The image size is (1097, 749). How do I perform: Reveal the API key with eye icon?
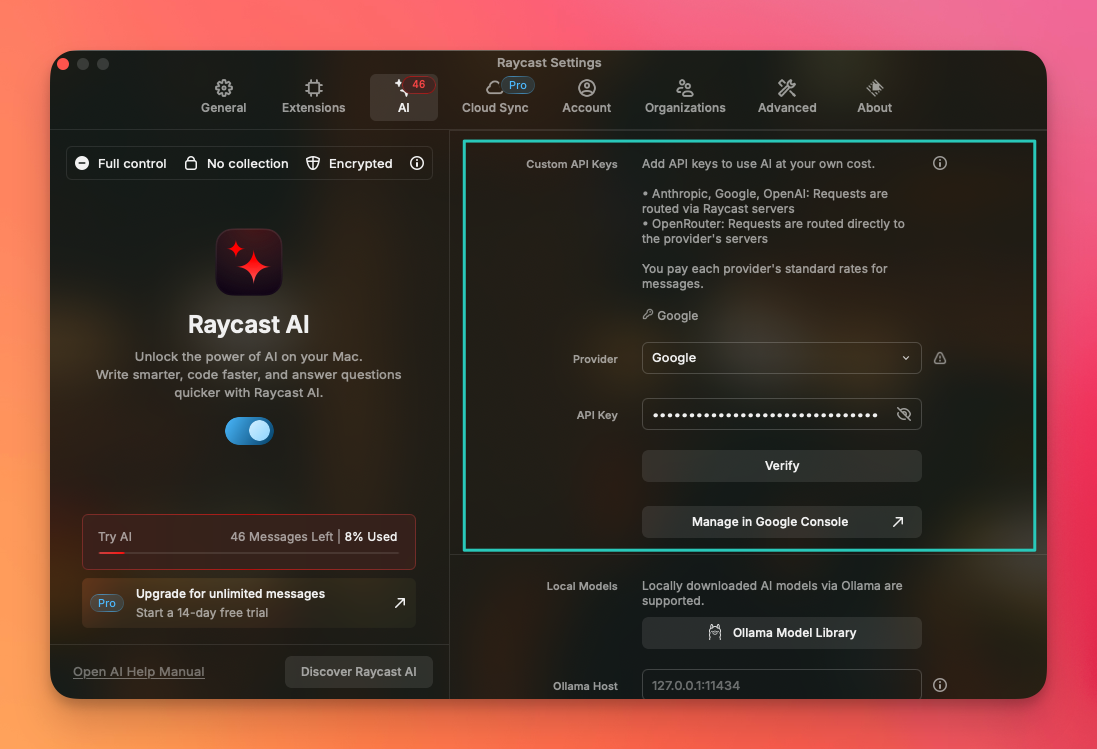click(904, 414)
